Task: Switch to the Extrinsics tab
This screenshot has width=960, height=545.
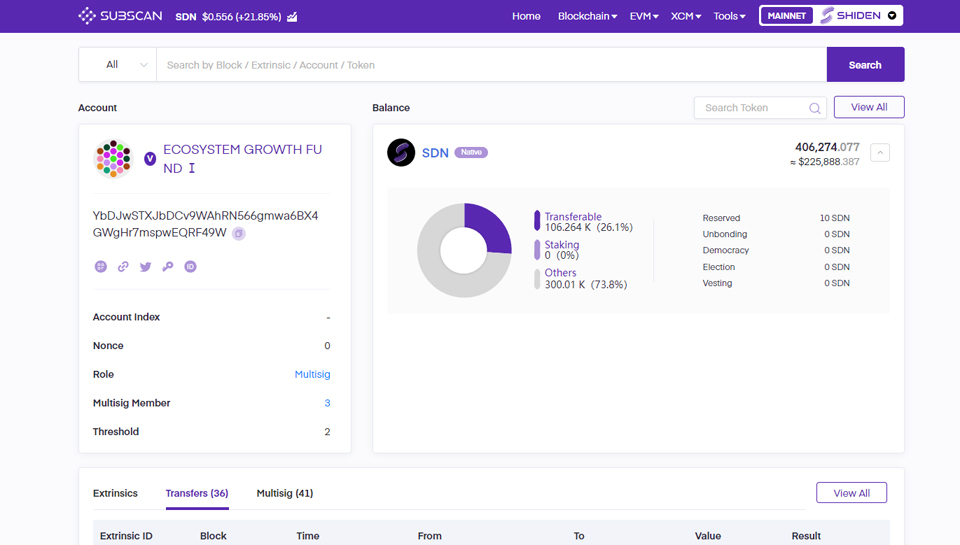Action: (115, 493)
